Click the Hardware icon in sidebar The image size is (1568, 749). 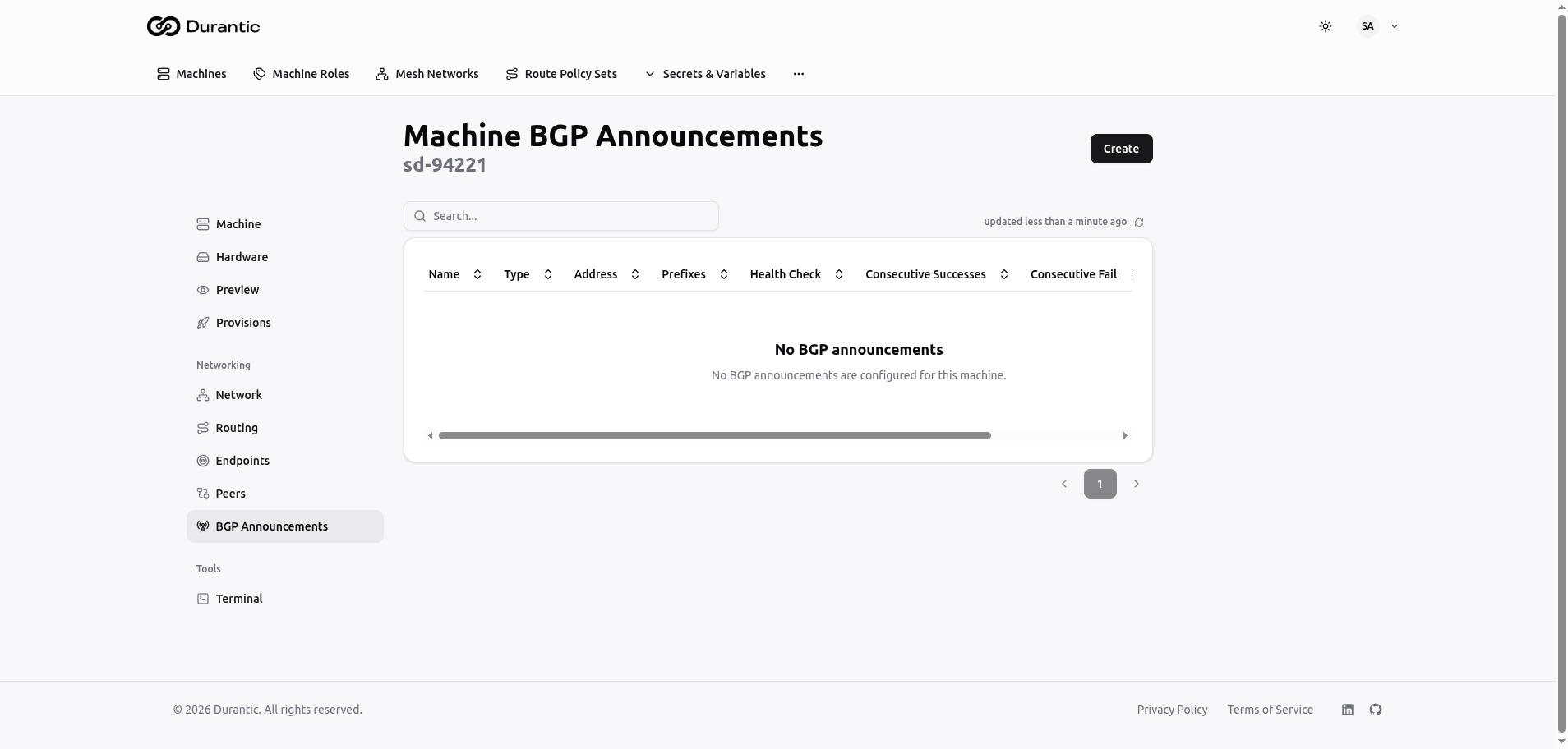203,257
